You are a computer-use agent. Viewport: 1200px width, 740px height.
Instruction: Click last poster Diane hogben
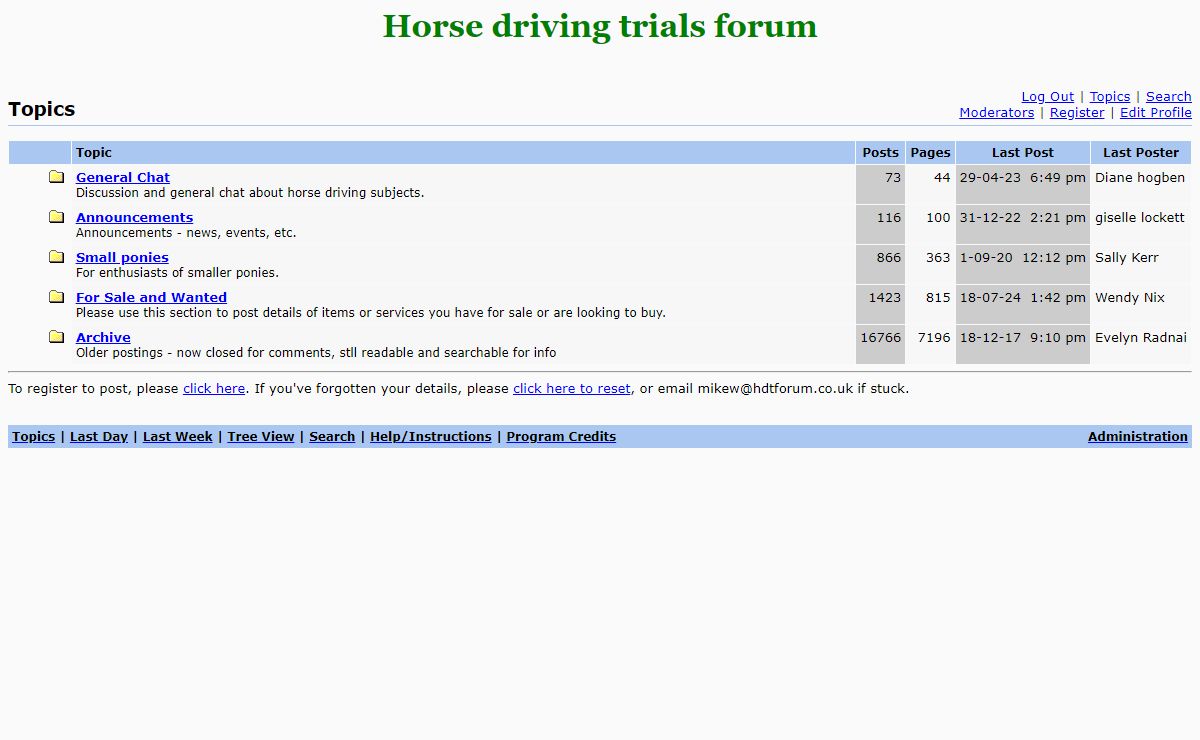tap(1140, 178)
